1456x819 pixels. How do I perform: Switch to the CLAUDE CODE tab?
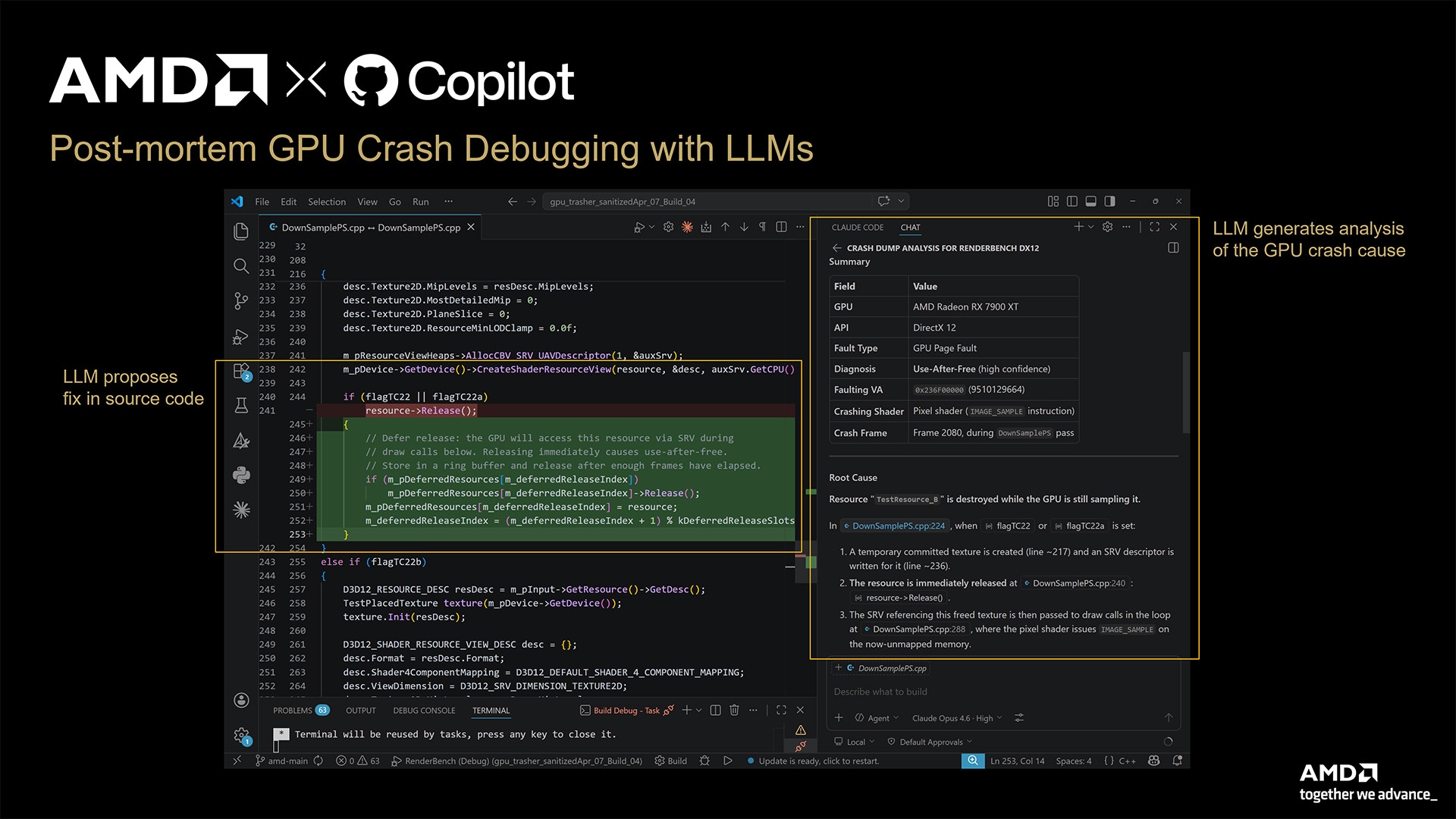(857, 227)
